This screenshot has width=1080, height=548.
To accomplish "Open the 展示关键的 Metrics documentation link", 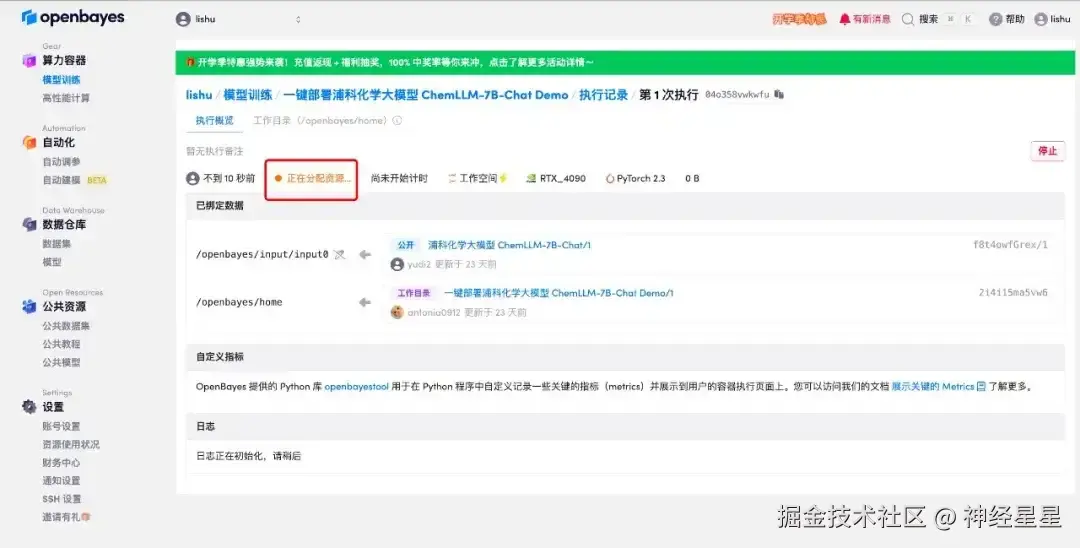I will click(938, 387).
